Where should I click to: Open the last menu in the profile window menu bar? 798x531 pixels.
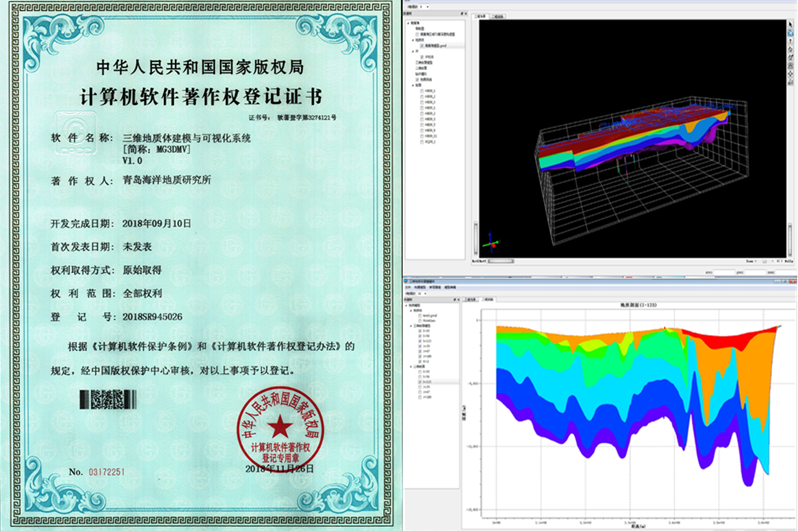(x=450, y=287)
